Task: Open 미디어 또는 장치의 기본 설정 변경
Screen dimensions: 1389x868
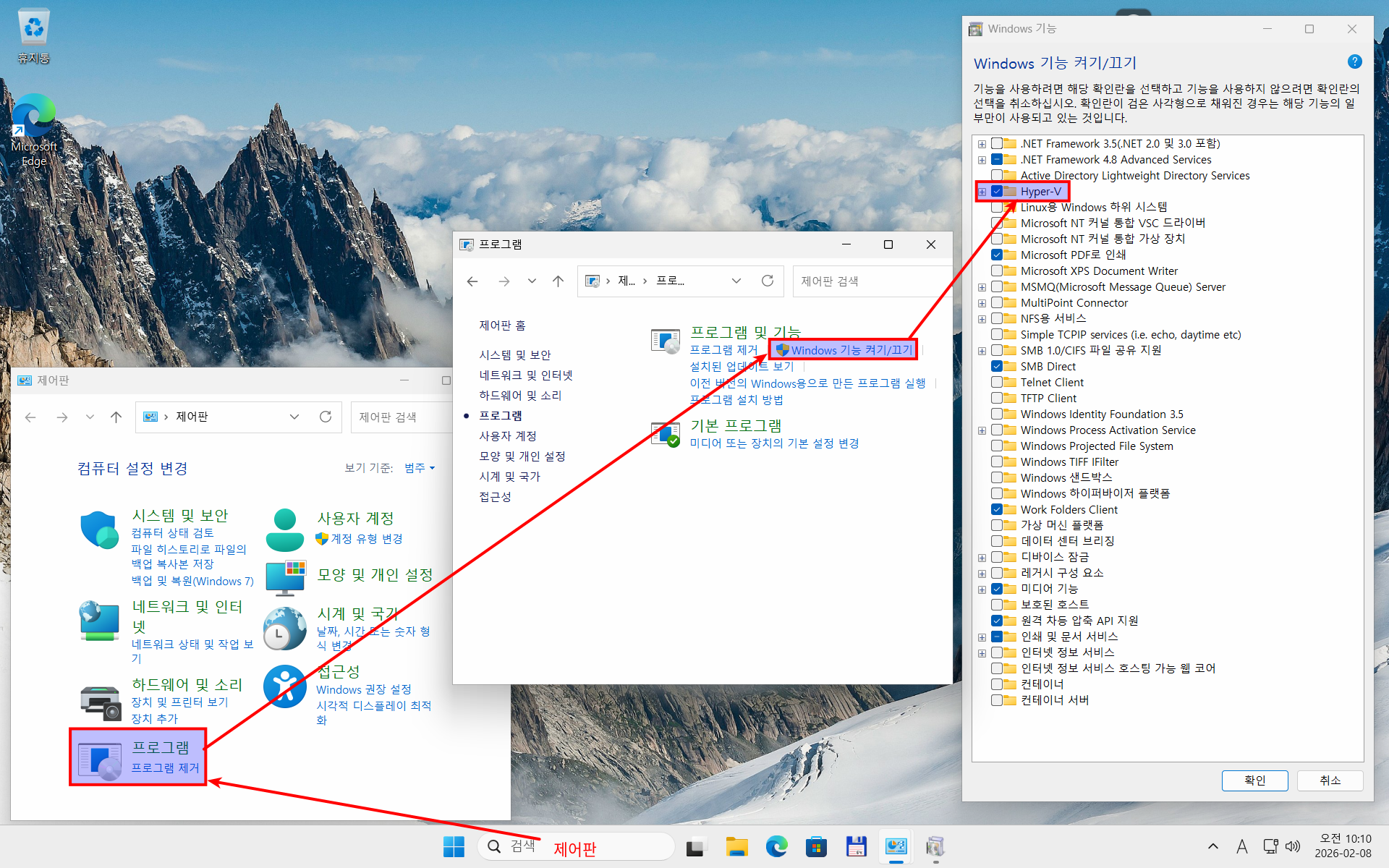Action: click(x=774, y=443)
